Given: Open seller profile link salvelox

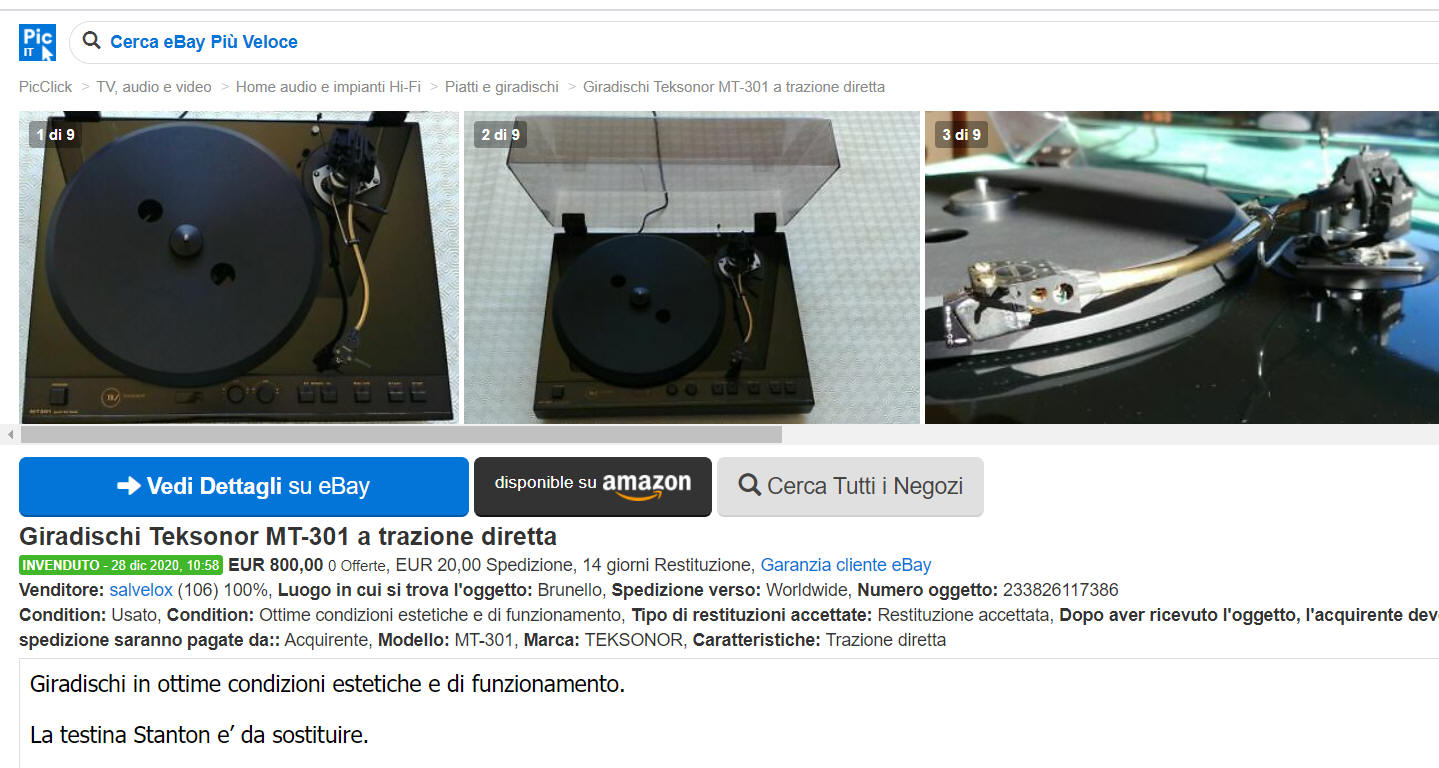Looking at the screenshot, I should [141, 590].
